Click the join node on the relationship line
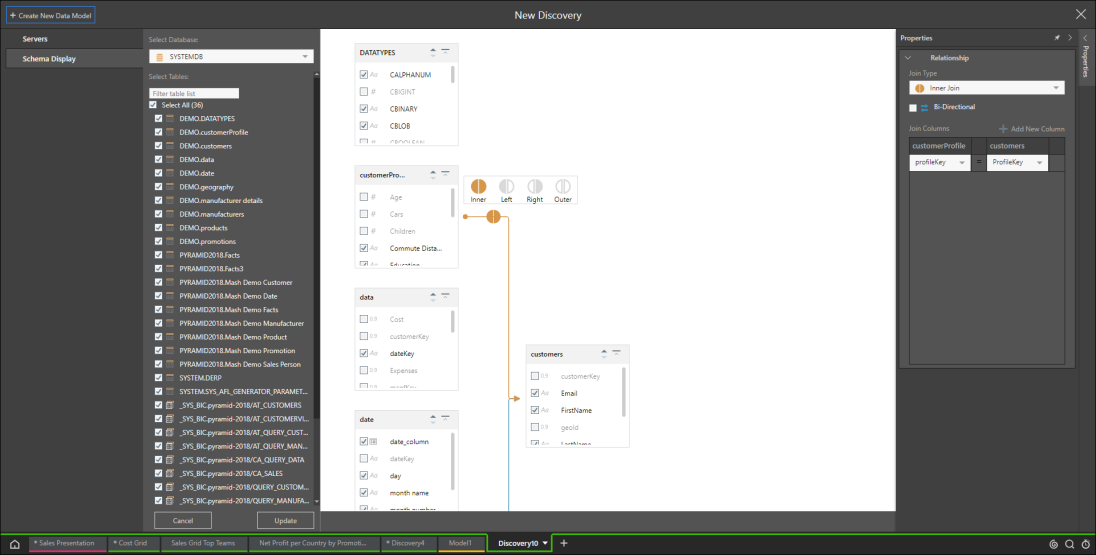The width and height of the screenshot is (1096, 555). point(493,217)
